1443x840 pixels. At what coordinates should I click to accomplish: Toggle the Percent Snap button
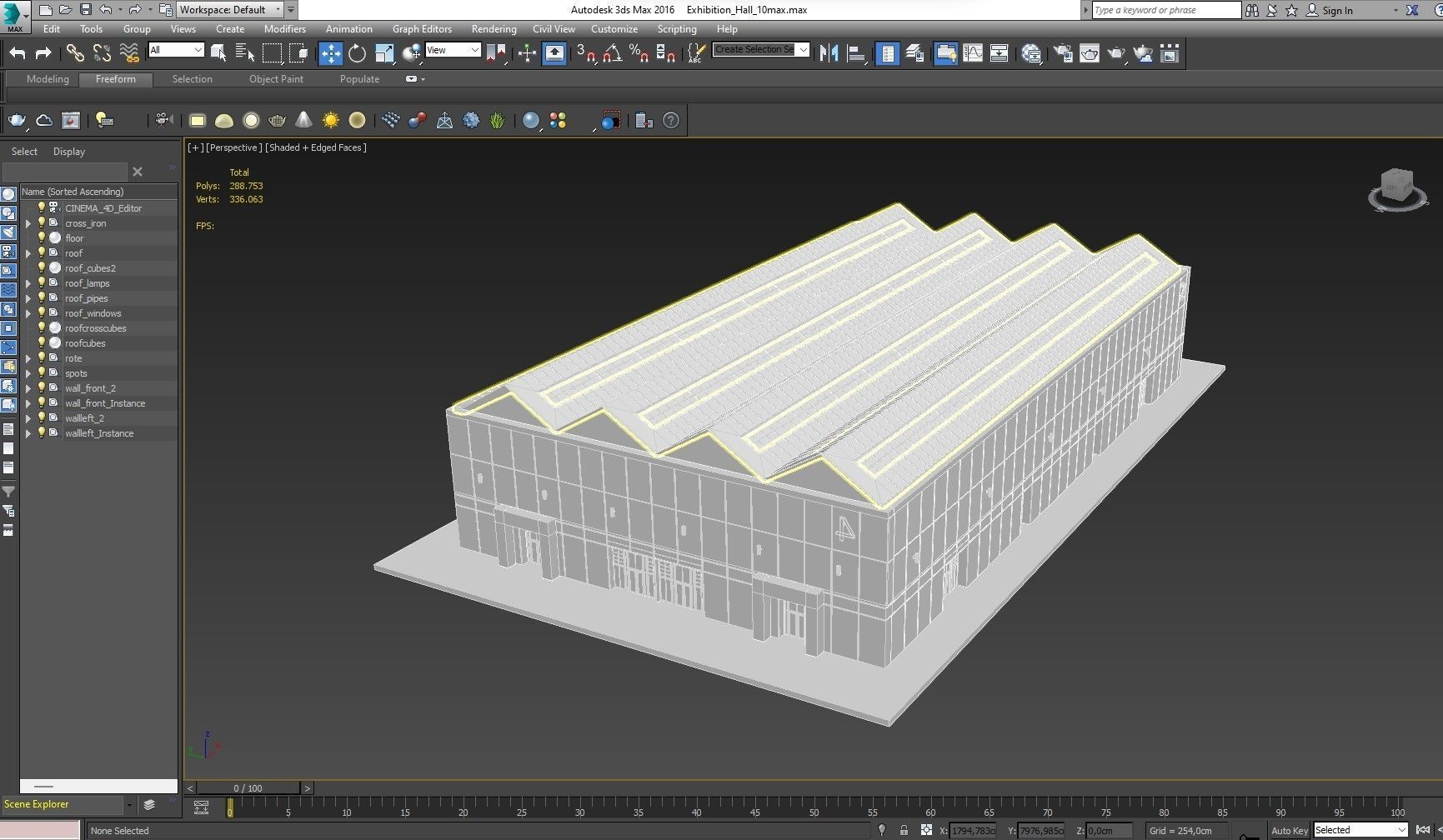(x=639, y=53)
